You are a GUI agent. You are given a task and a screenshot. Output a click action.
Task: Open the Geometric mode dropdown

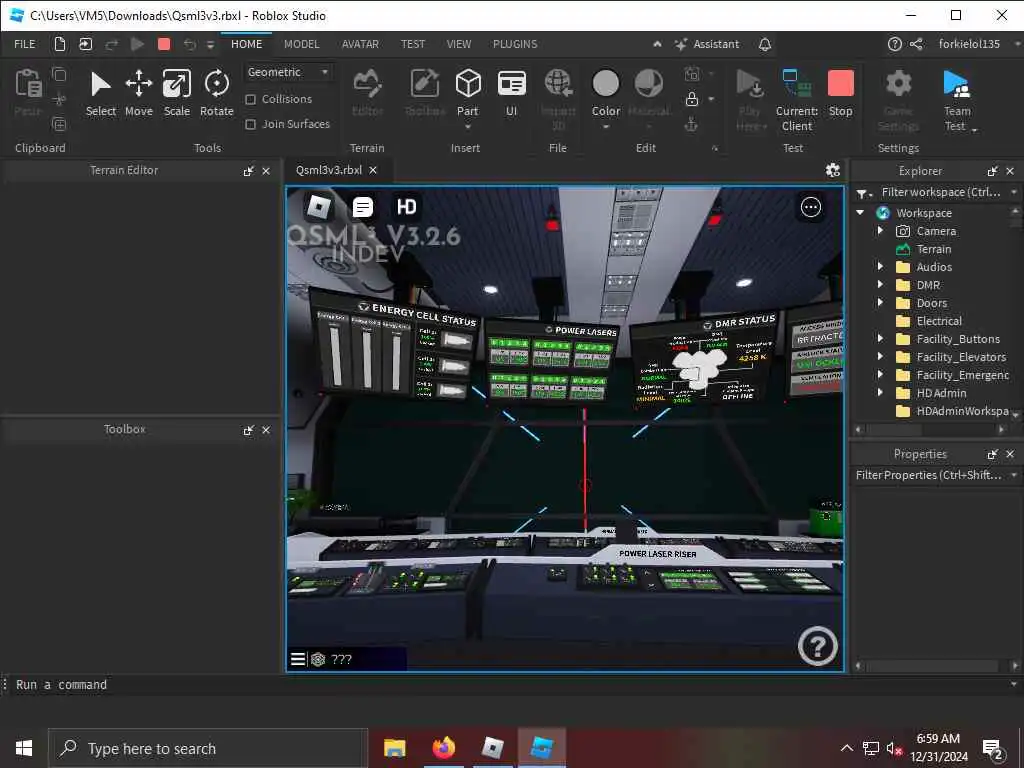point(288,72)
